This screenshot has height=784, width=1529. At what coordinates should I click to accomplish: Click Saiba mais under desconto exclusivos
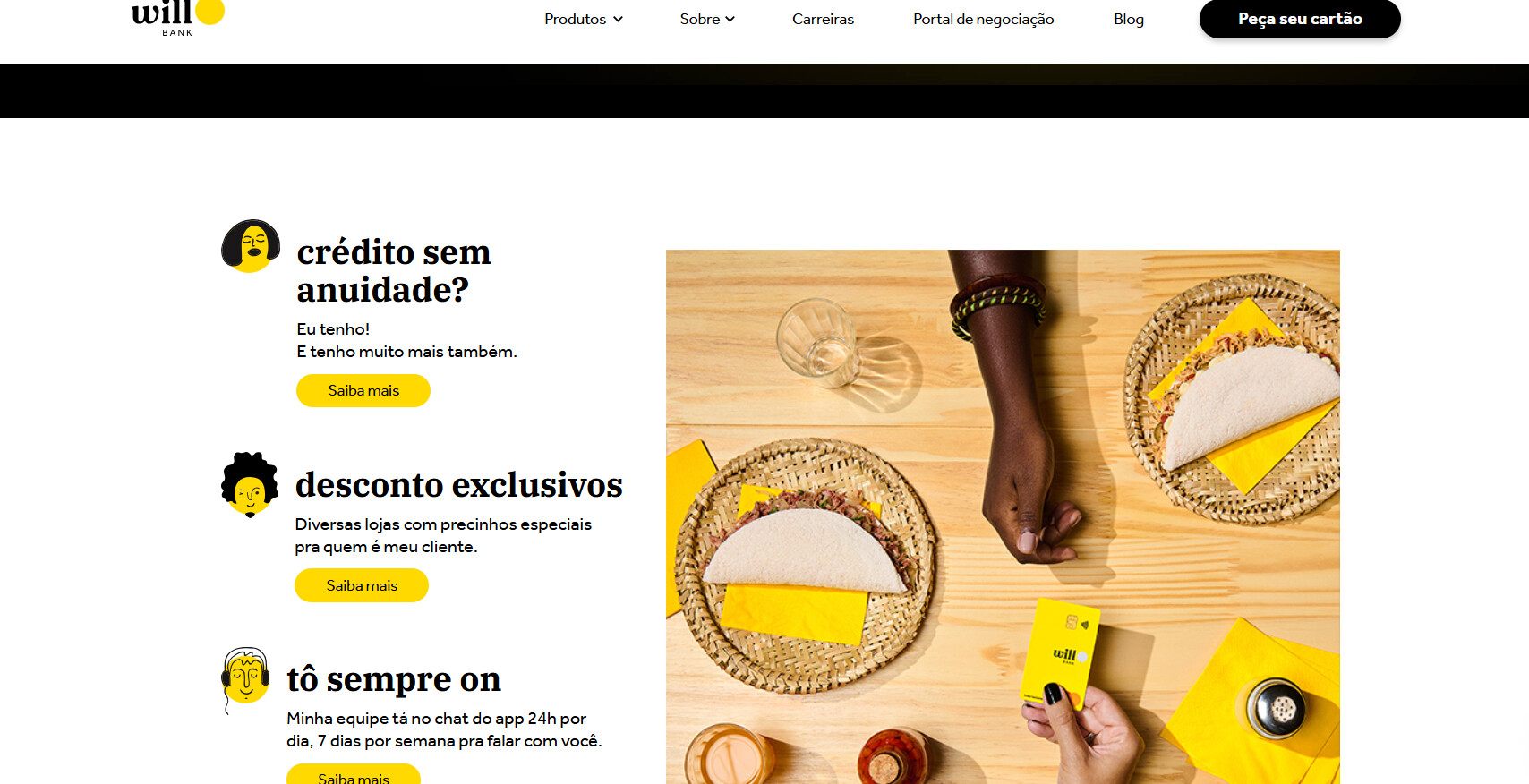pyautogui.click(x=362, y=585)
